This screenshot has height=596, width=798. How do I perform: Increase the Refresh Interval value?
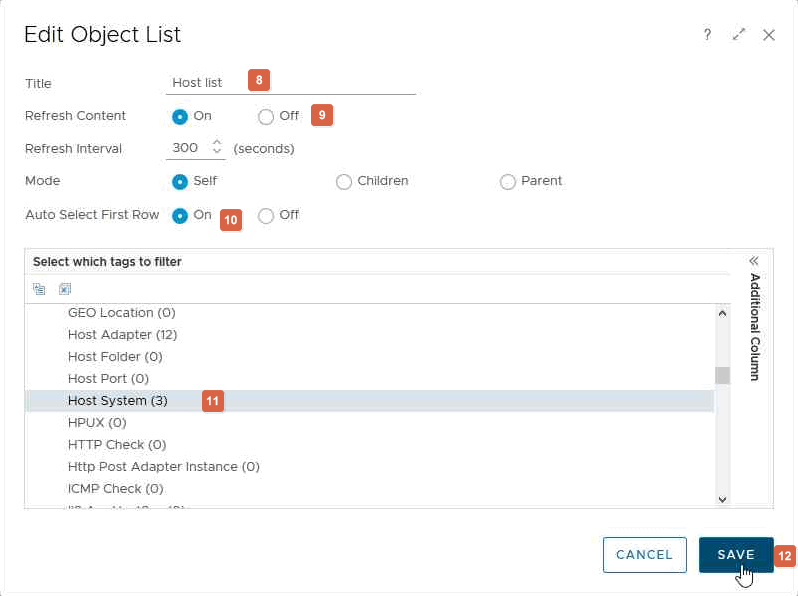click(217, 142)
